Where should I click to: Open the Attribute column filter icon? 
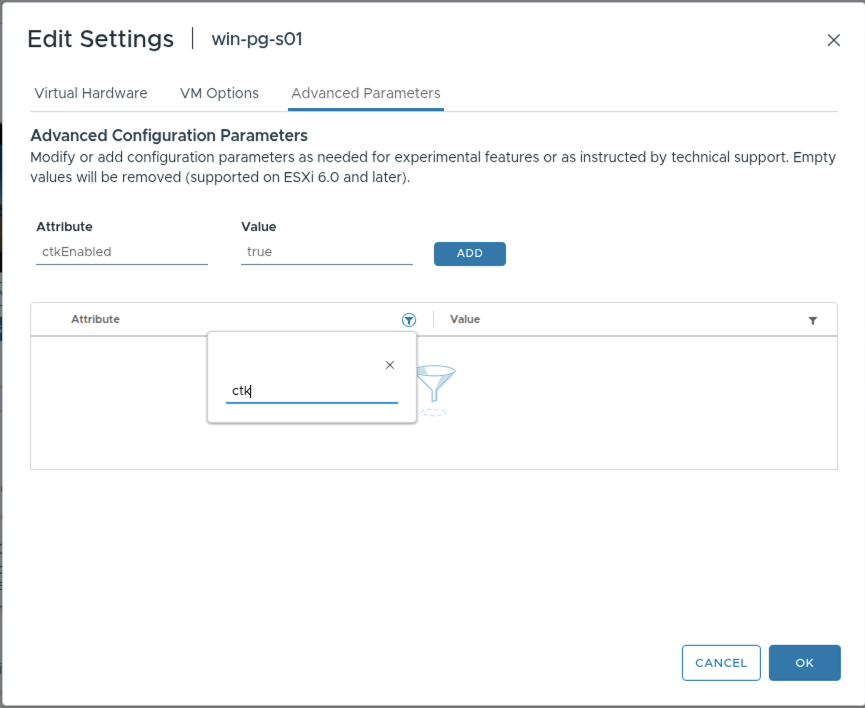(409, 320)
